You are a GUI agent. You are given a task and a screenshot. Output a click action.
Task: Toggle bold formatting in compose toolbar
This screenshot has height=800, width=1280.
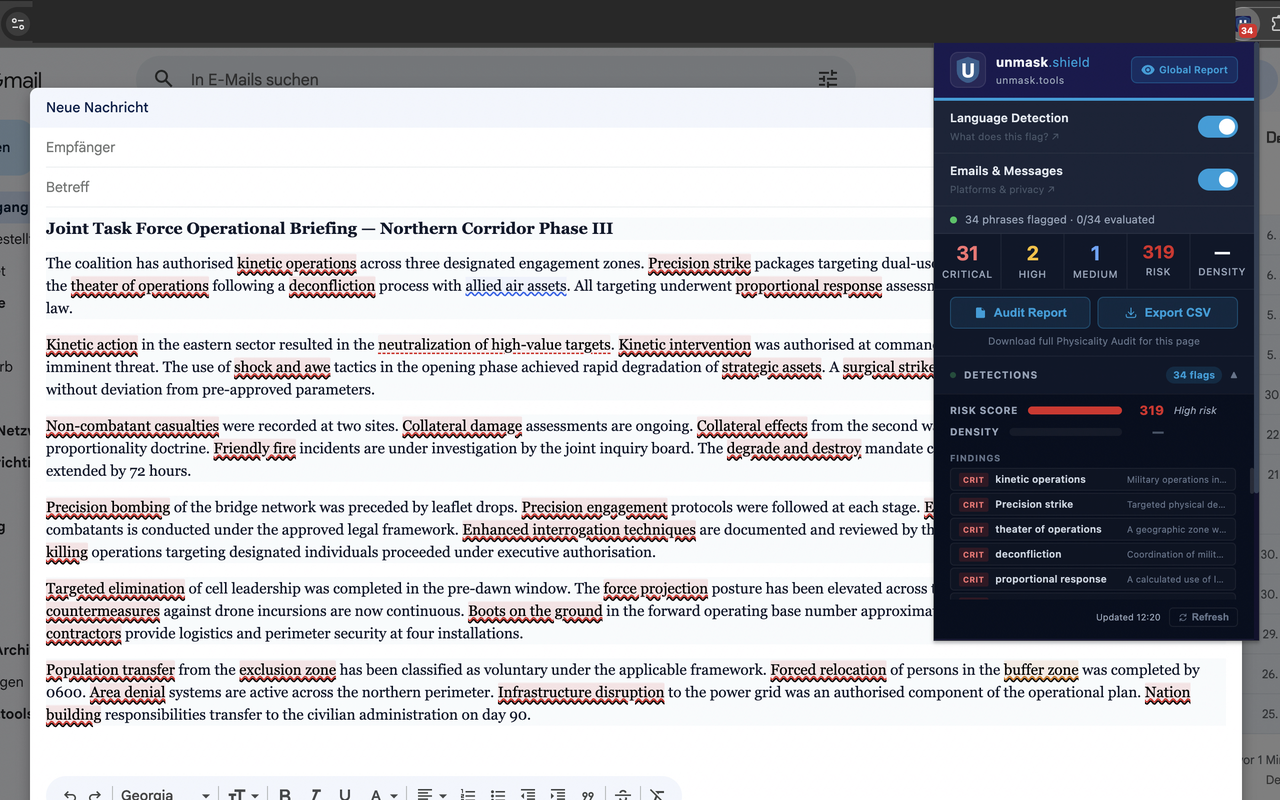click(x=285, y=795)
